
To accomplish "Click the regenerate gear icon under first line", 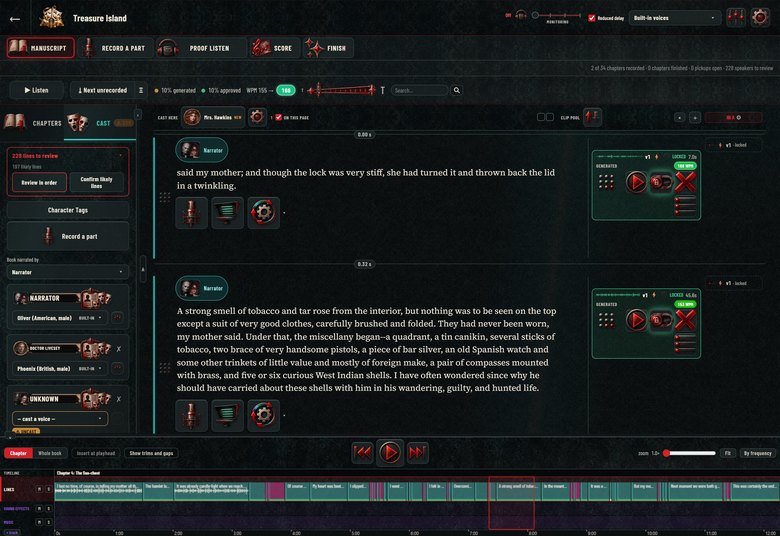I will (264, 213).
